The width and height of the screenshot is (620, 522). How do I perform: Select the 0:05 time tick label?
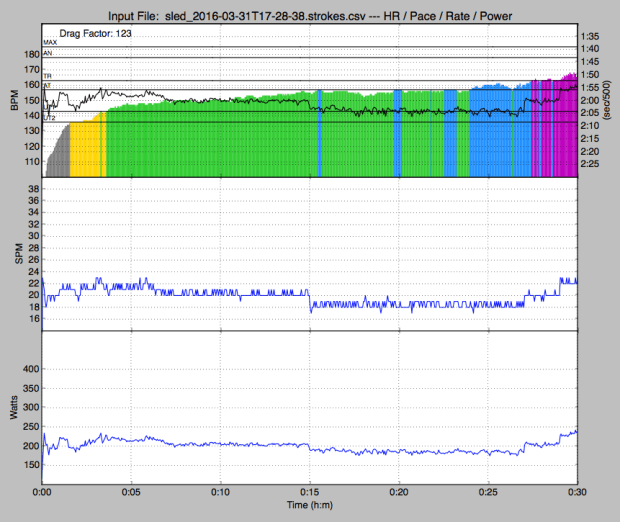coord(131,493)
